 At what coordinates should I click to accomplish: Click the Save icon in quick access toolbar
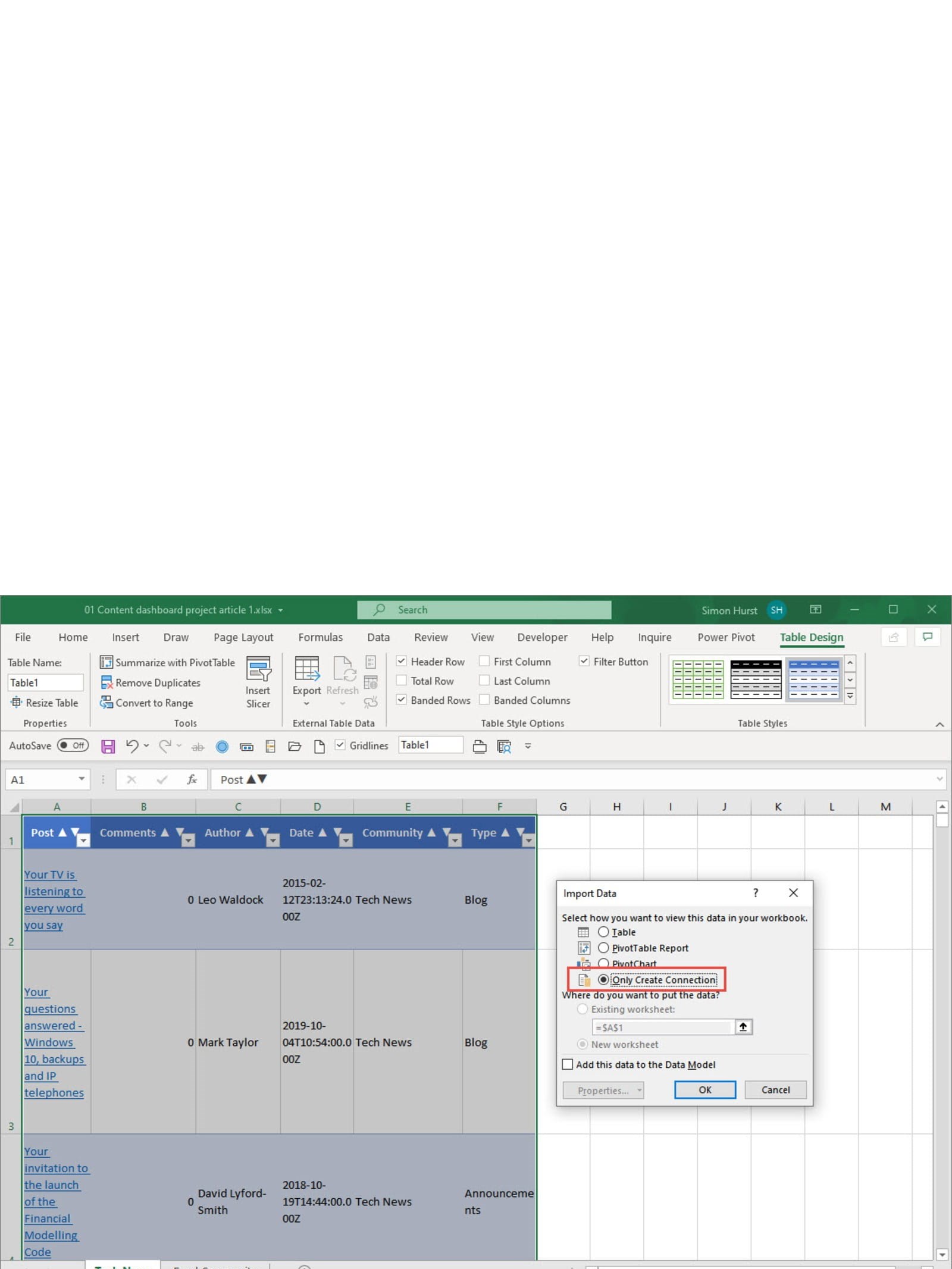pyautogui.click(x=108, y=746)
